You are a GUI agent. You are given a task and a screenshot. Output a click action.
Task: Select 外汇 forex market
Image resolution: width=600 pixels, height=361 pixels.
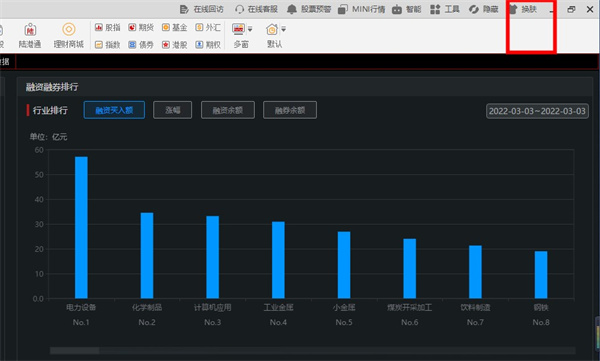coord(208,27)
